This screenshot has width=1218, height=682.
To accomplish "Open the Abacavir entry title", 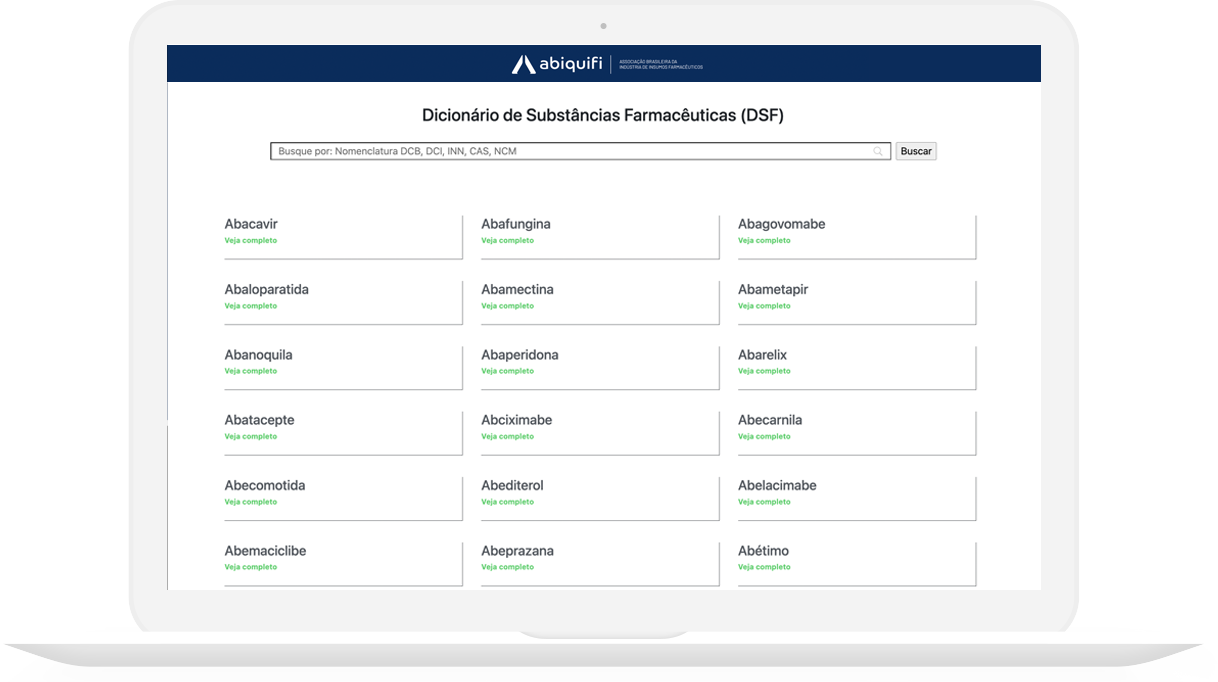I will coord(251,224).
